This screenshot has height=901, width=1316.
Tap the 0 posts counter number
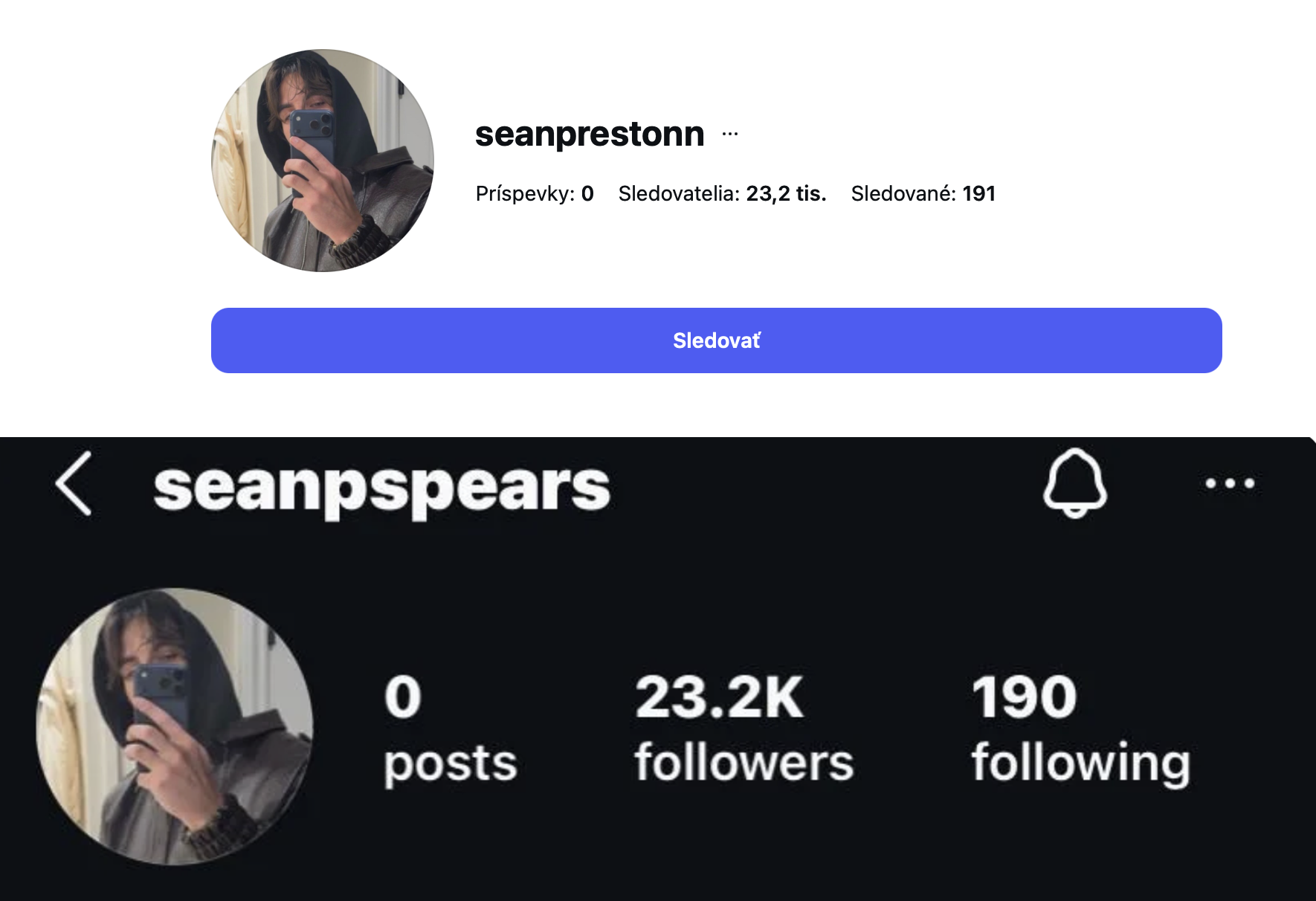pyautogui.click(x=403, y=697)
